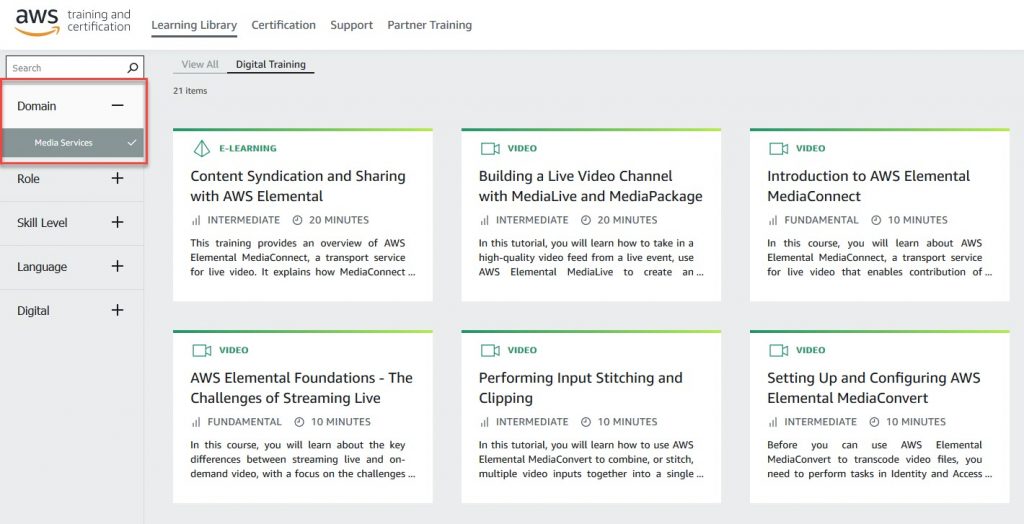1024x524 pixels.
Task: Click video icon on Introduction to AWS Elemental MediaConnect card
Action: coord(778,148)
